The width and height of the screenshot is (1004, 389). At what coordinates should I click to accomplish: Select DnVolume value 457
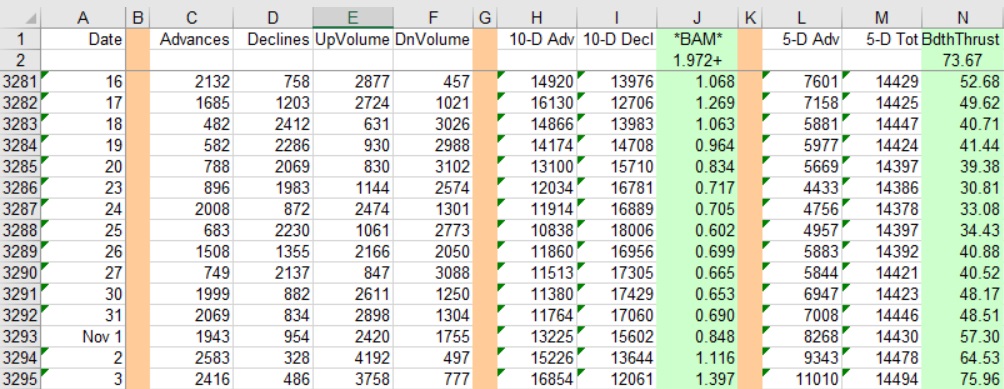tap(433, 82)
